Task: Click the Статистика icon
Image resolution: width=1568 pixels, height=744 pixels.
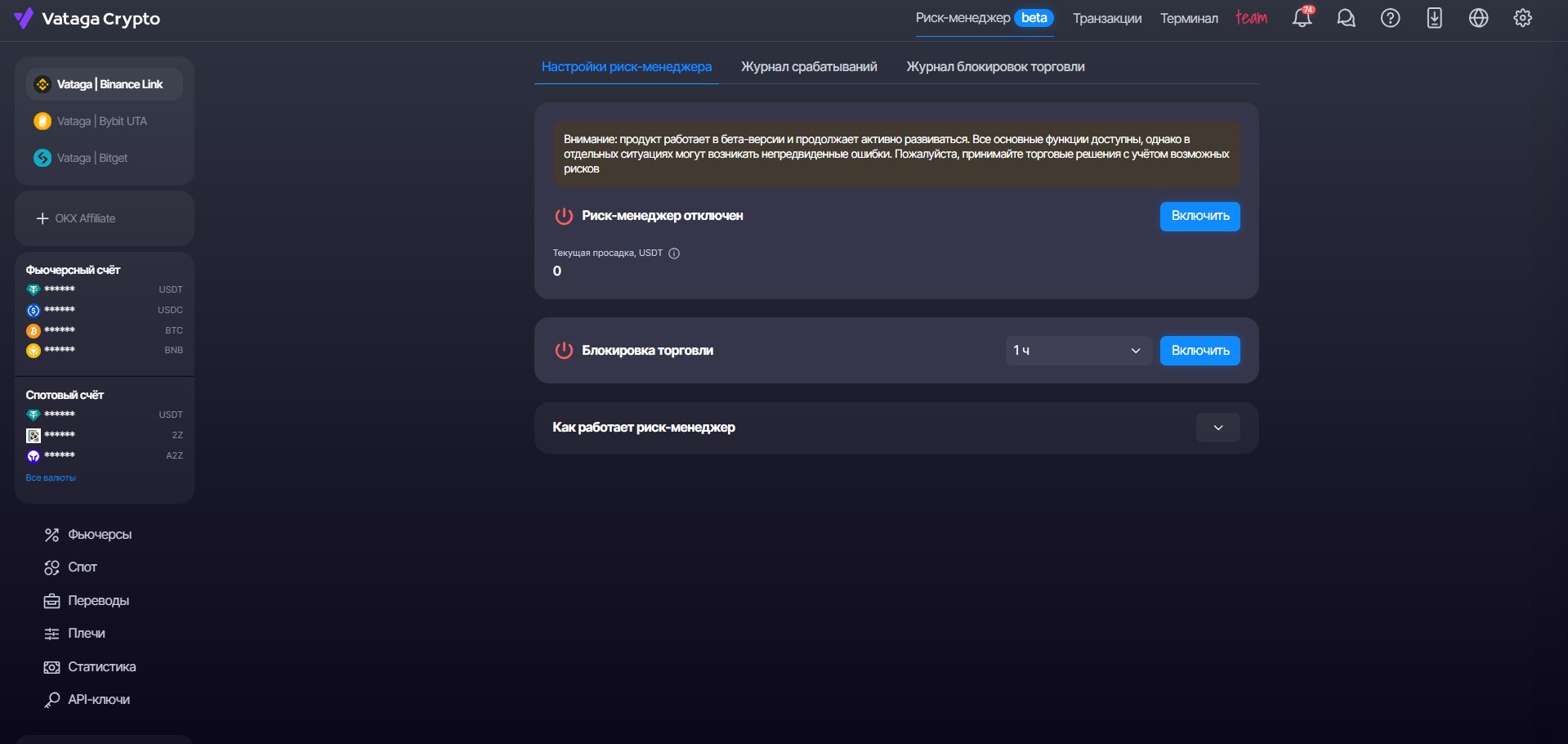Action: point(51,667)
